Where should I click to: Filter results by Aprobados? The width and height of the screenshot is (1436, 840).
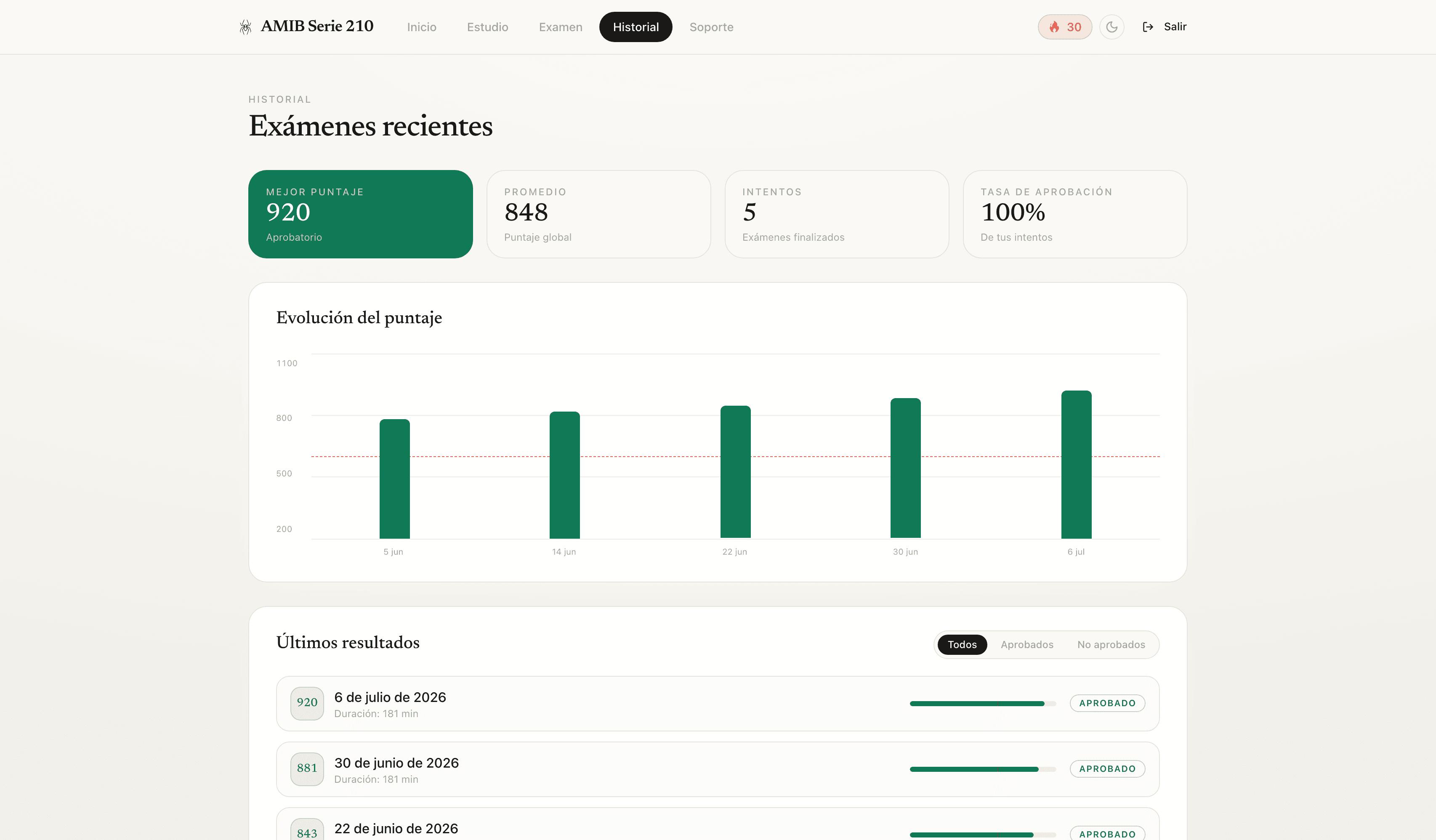(1027, 645)
